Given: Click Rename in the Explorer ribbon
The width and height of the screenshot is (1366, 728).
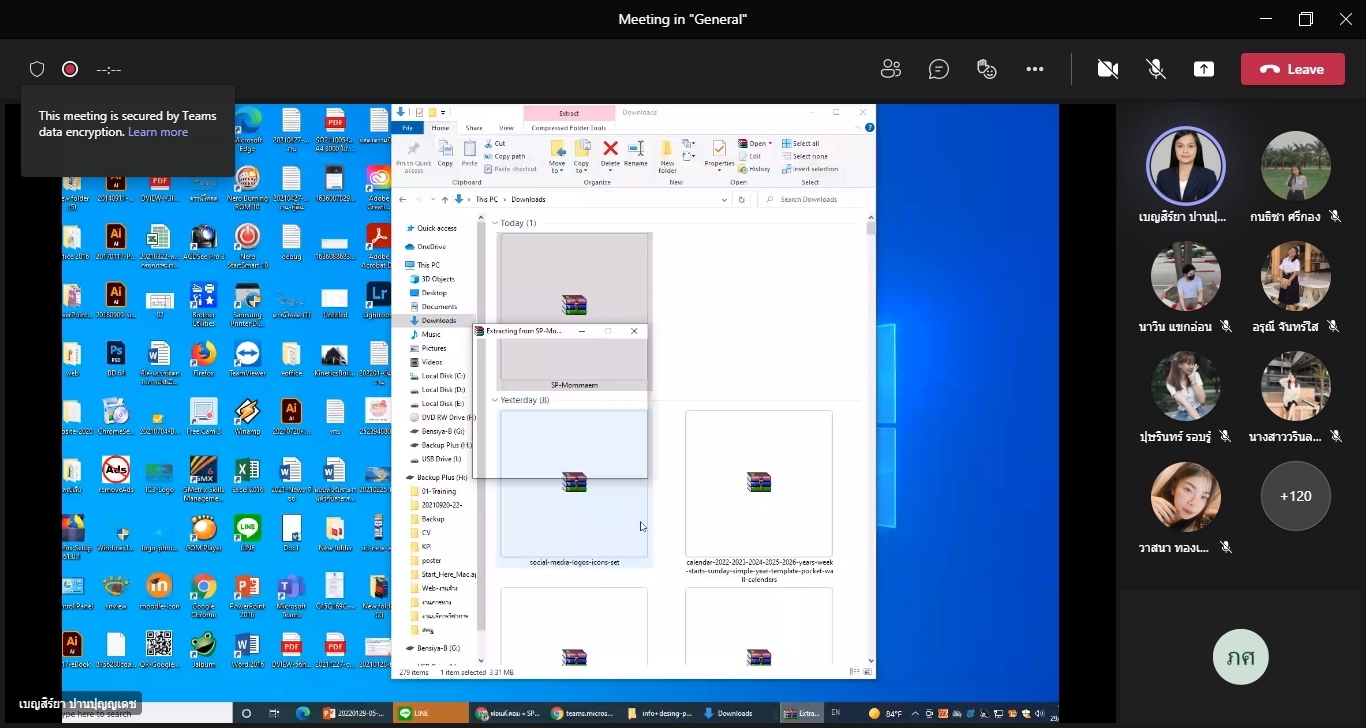Looking at the screenshot, I should point(636,154).
